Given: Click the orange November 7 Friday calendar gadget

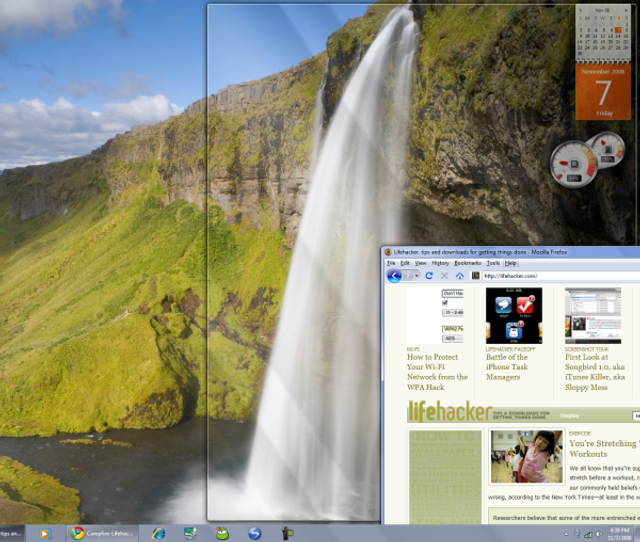Looking at the screenshot, I should tap(603, 91).
